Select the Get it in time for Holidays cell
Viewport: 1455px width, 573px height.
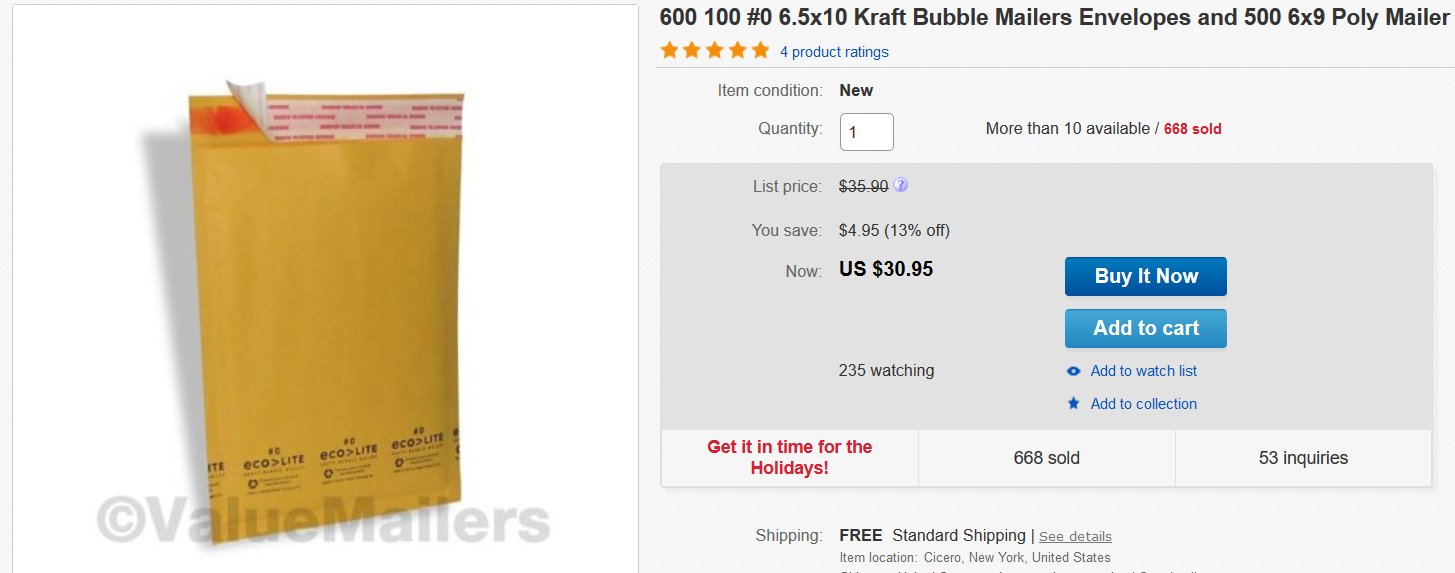[789, 457]
